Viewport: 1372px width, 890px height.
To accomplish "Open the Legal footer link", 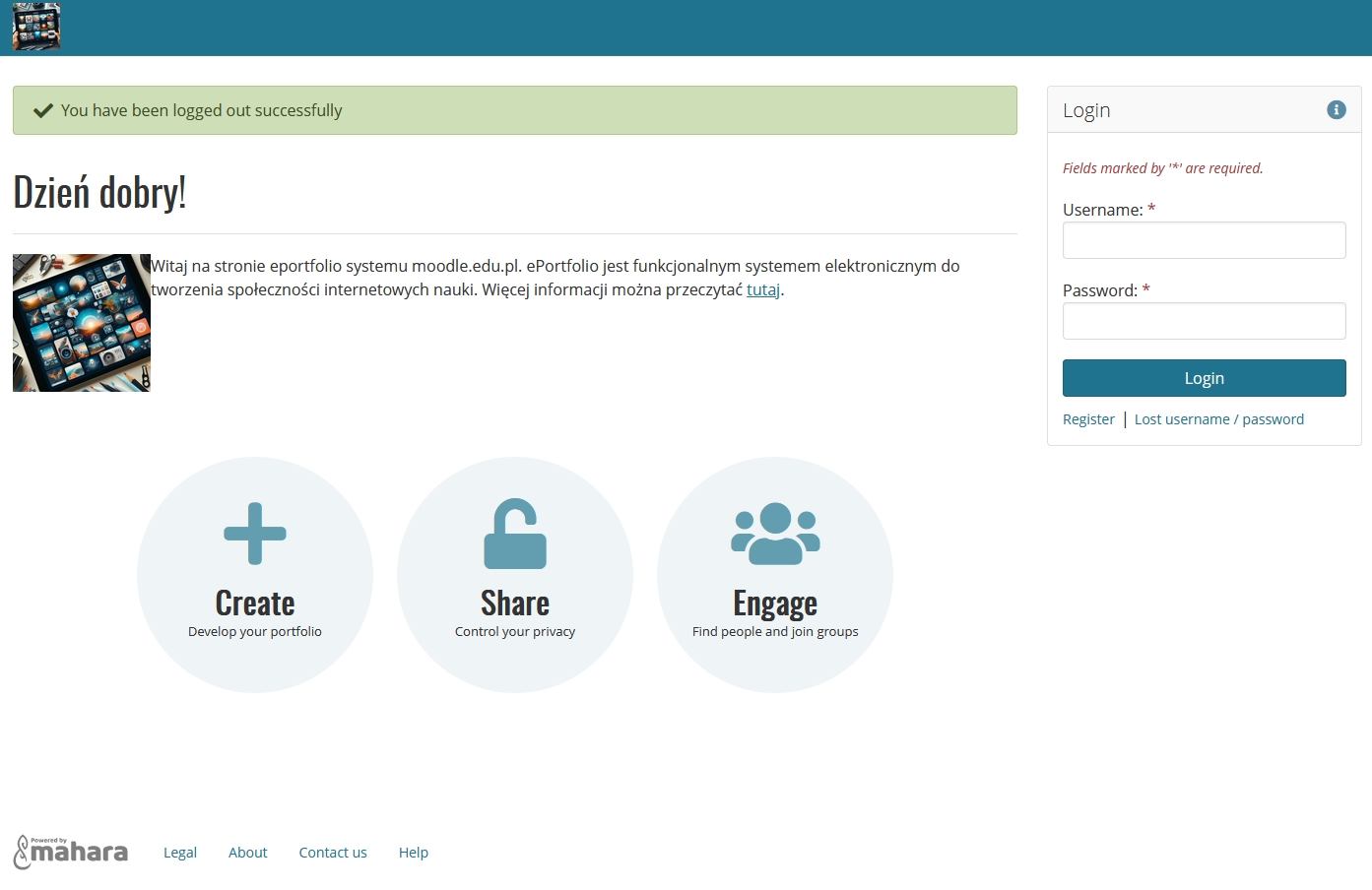I will pos(180,853).
